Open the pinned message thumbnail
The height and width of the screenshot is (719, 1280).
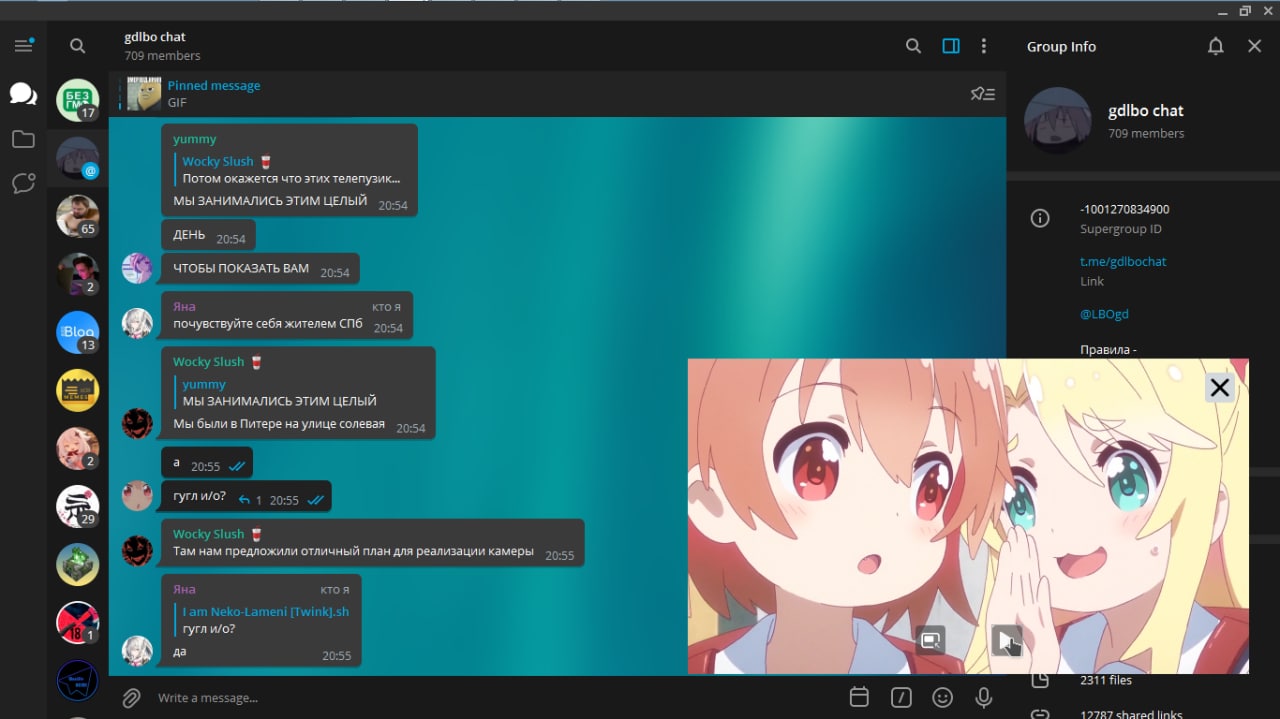point(144,94)
